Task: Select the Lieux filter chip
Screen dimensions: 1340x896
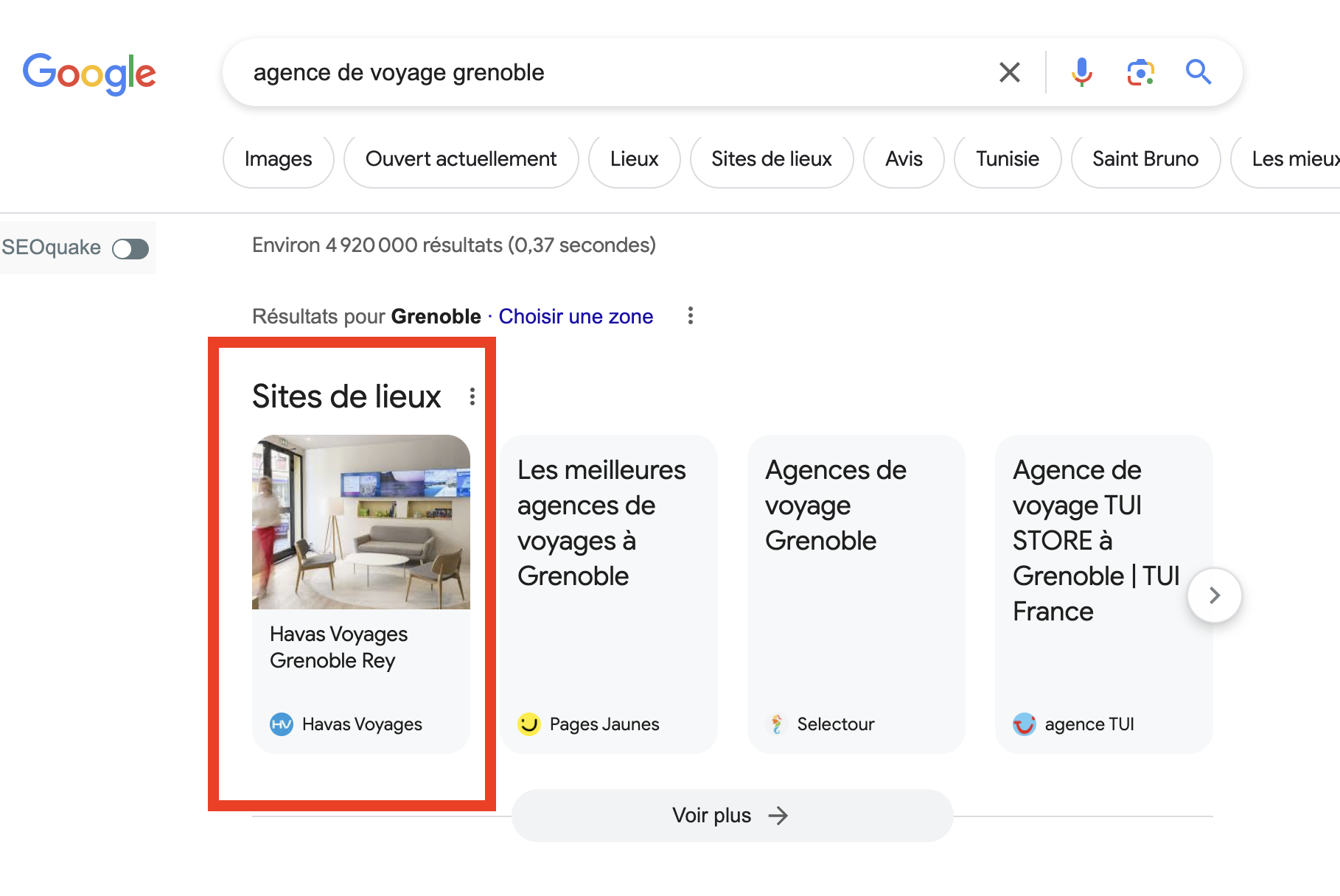Action: click(x=635, y=159)
